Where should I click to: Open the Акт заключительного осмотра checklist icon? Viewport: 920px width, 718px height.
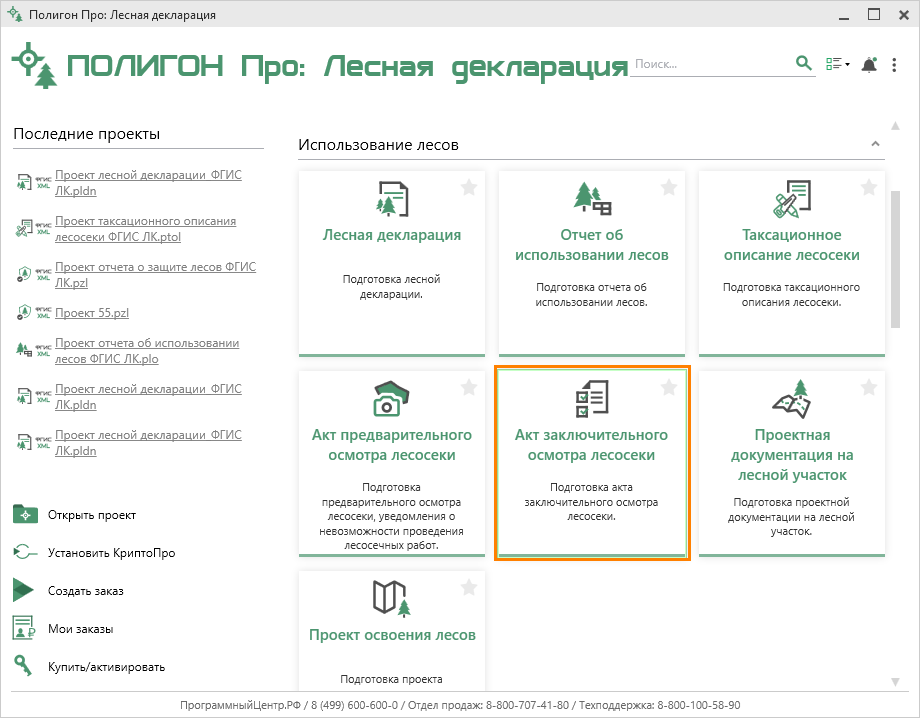pyautogui.click(x=592, y=399)
